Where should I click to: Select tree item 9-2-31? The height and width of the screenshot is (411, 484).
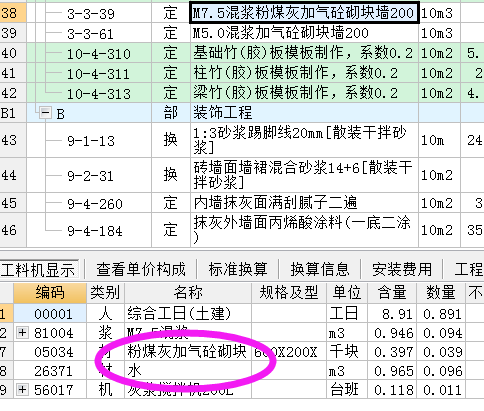click(x=90, y=176)
